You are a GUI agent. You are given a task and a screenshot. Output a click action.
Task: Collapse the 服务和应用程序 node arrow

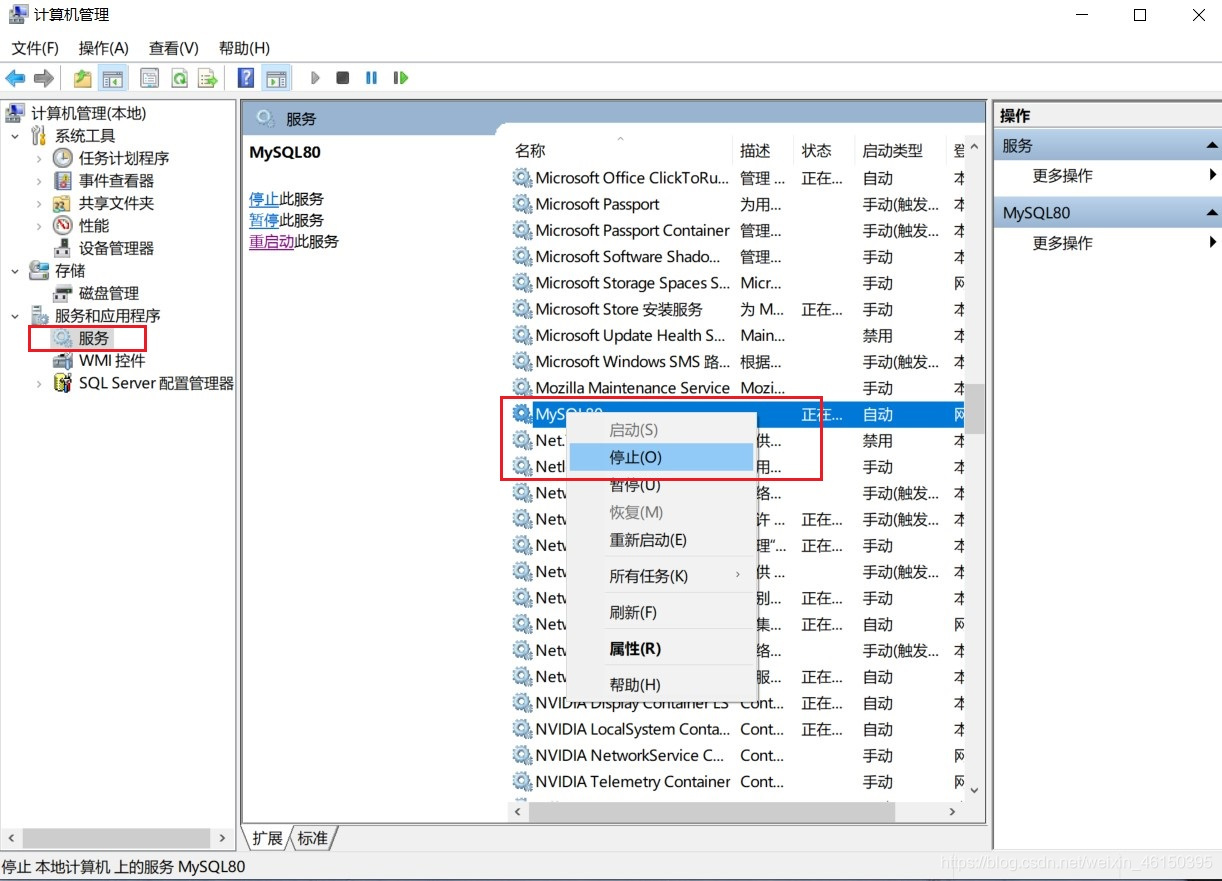point(15,316)
